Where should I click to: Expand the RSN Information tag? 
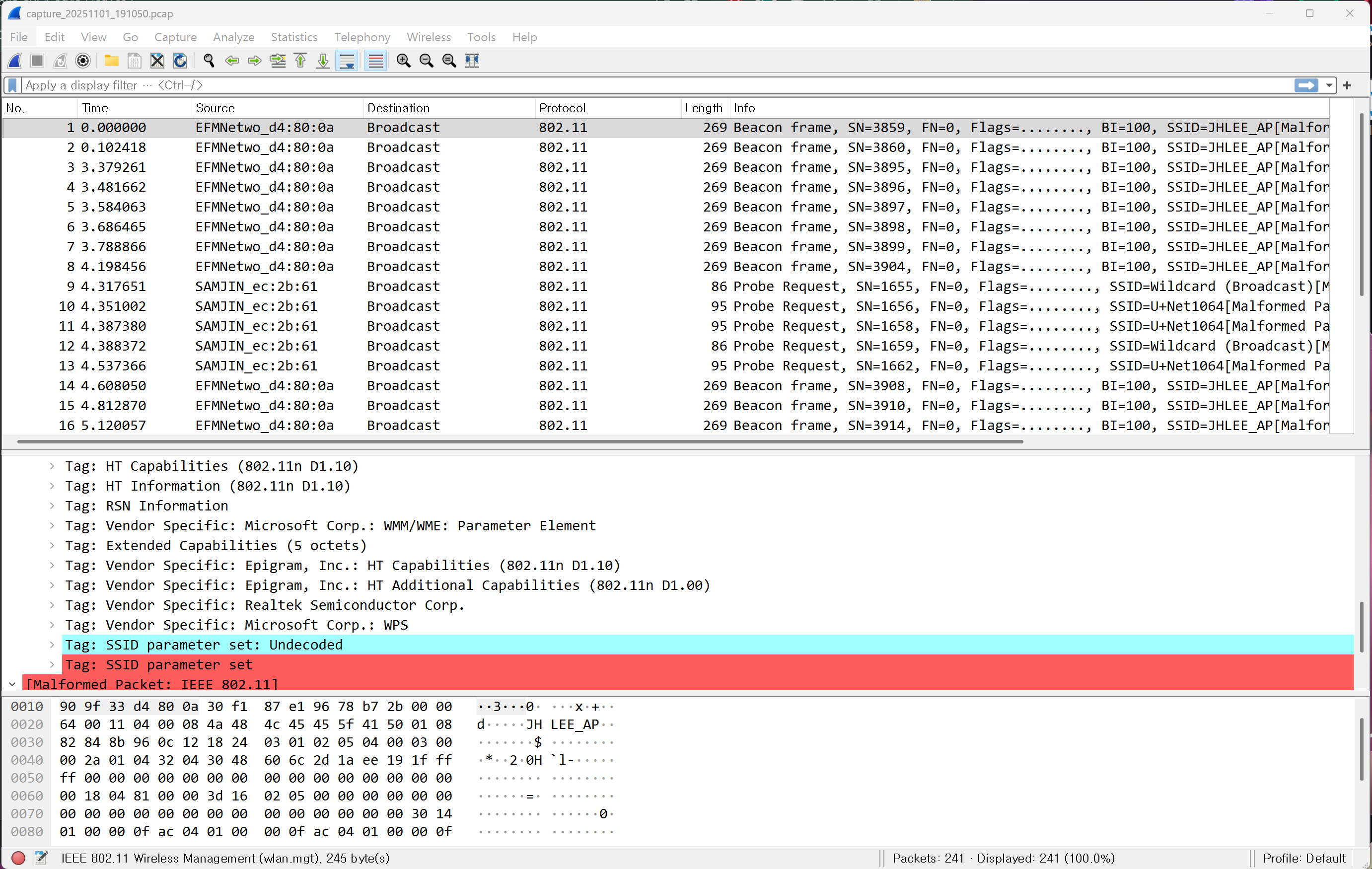tap(52, 506)
